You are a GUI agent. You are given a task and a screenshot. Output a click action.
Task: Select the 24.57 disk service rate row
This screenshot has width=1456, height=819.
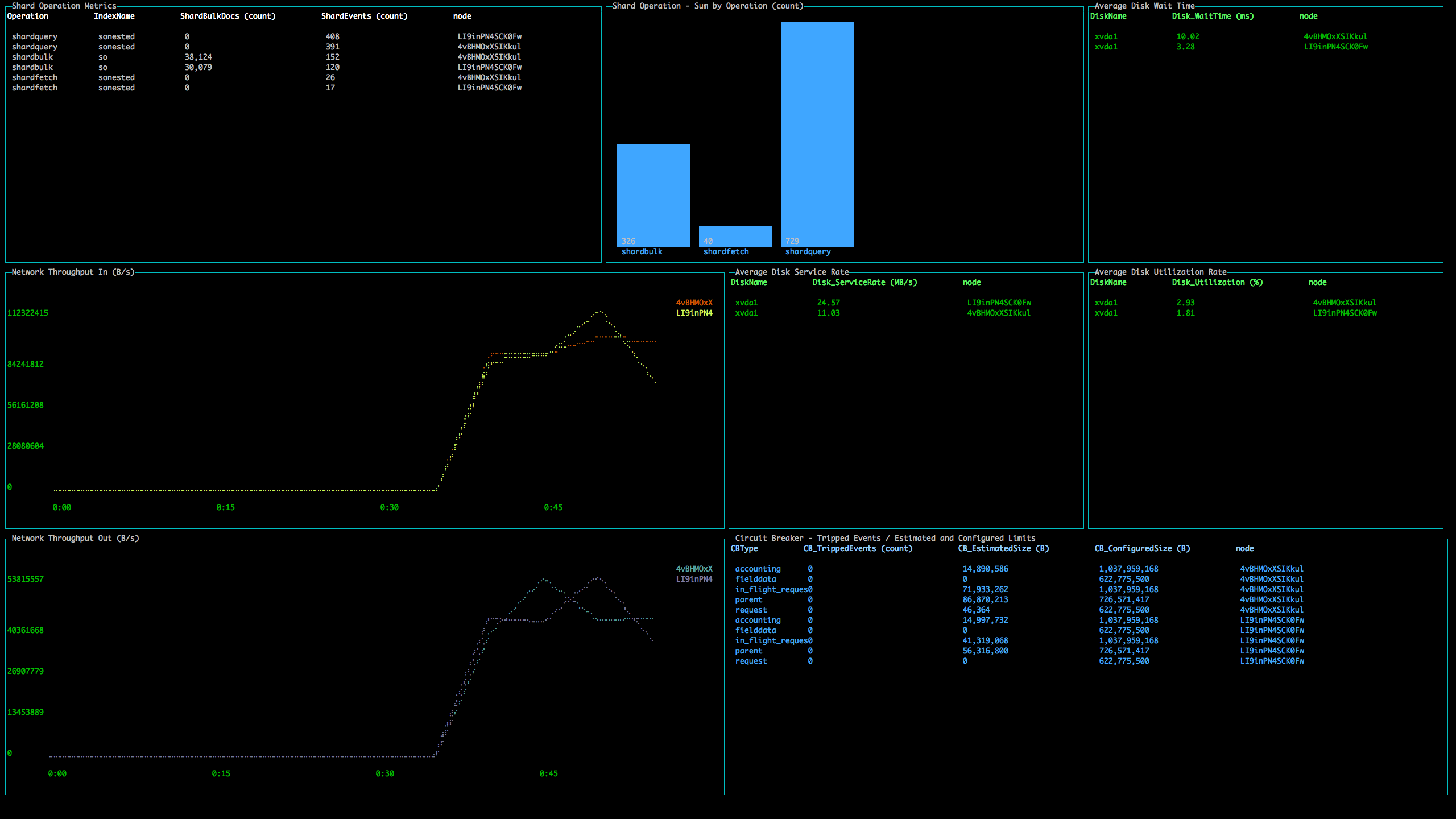[828, 303]
